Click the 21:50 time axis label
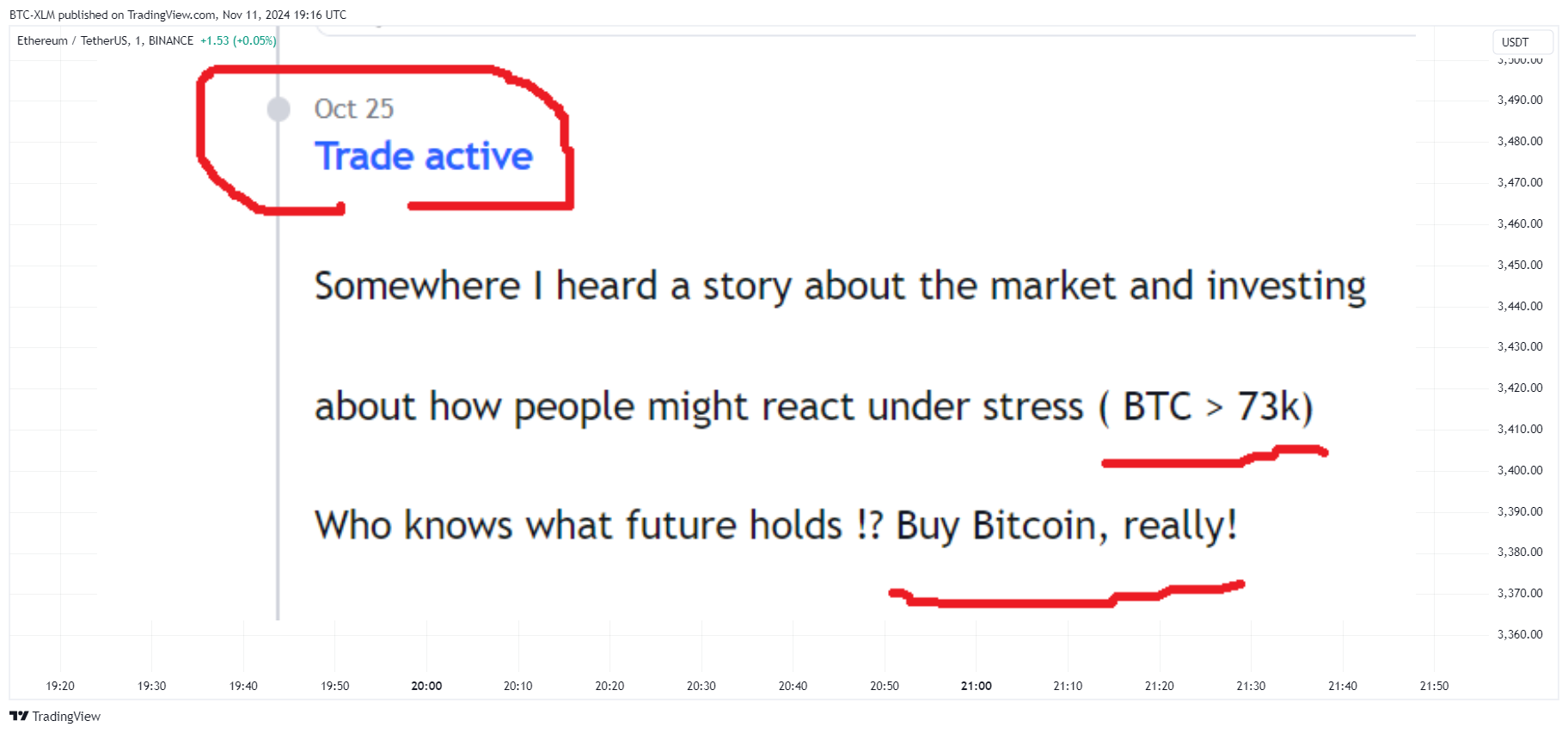Viewport: 1568px width, 733px height. pyautogui.click(x=1434, y=686)
